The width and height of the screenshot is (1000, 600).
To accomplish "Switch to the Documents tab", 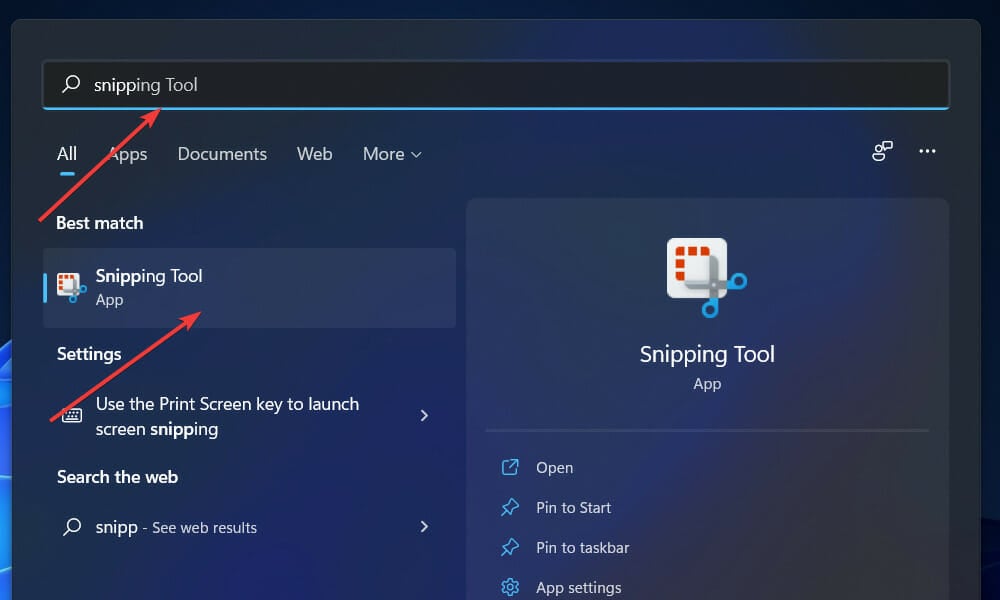I will (222, 154).
